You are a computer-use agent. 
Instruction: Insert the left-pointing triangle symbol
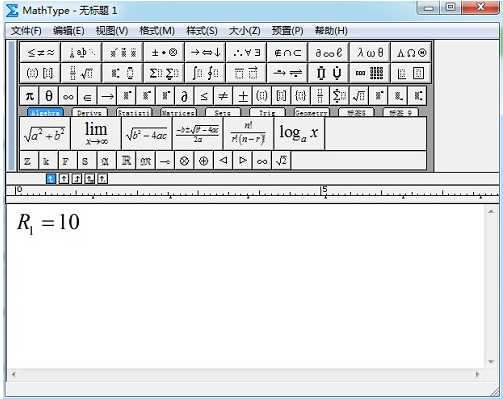pyautogui.click(x=223, y=161)
